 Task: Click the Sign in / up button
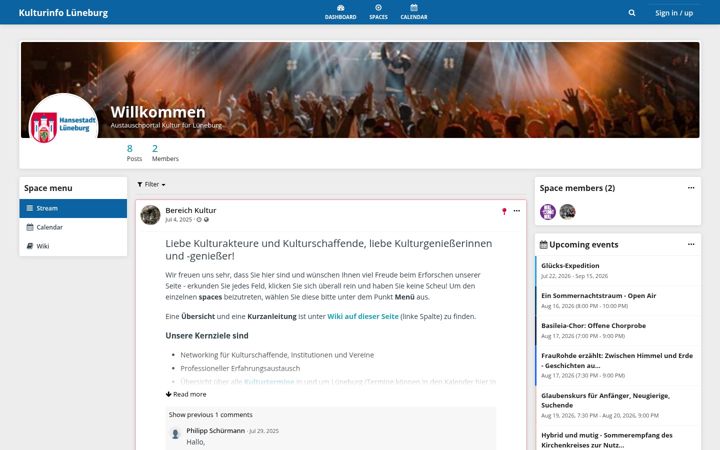point(674,13)
